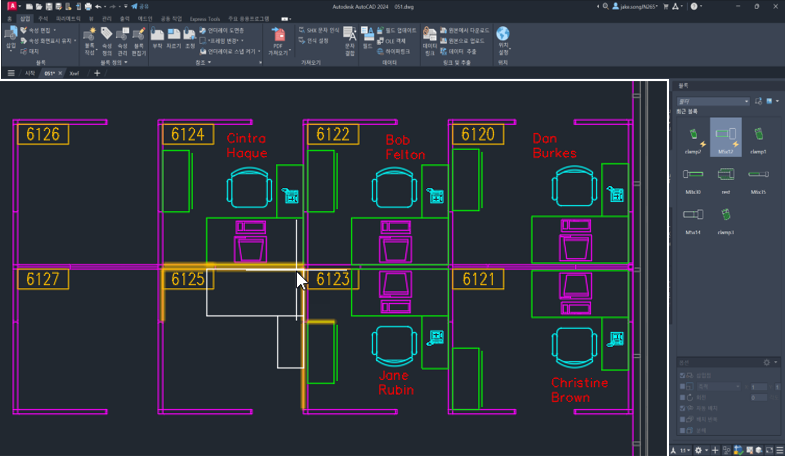Open 속성 정의 define attributes tool
Viewport: 785px width, 457px height.
[107, 41]
